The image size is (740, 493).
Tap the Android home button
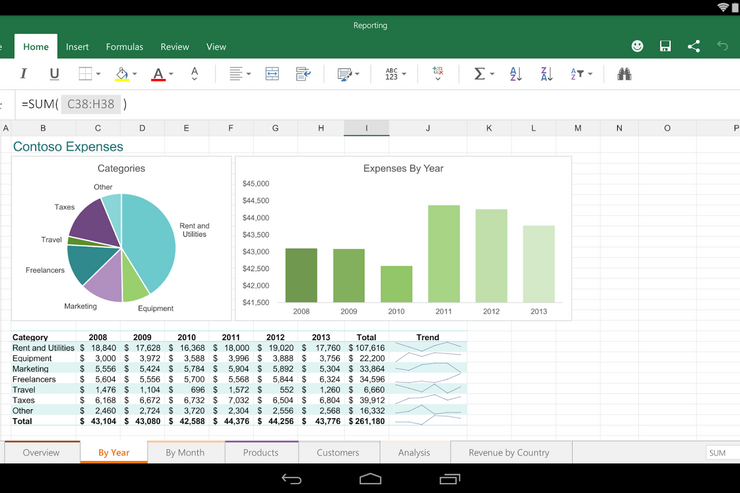pos(370,479)
